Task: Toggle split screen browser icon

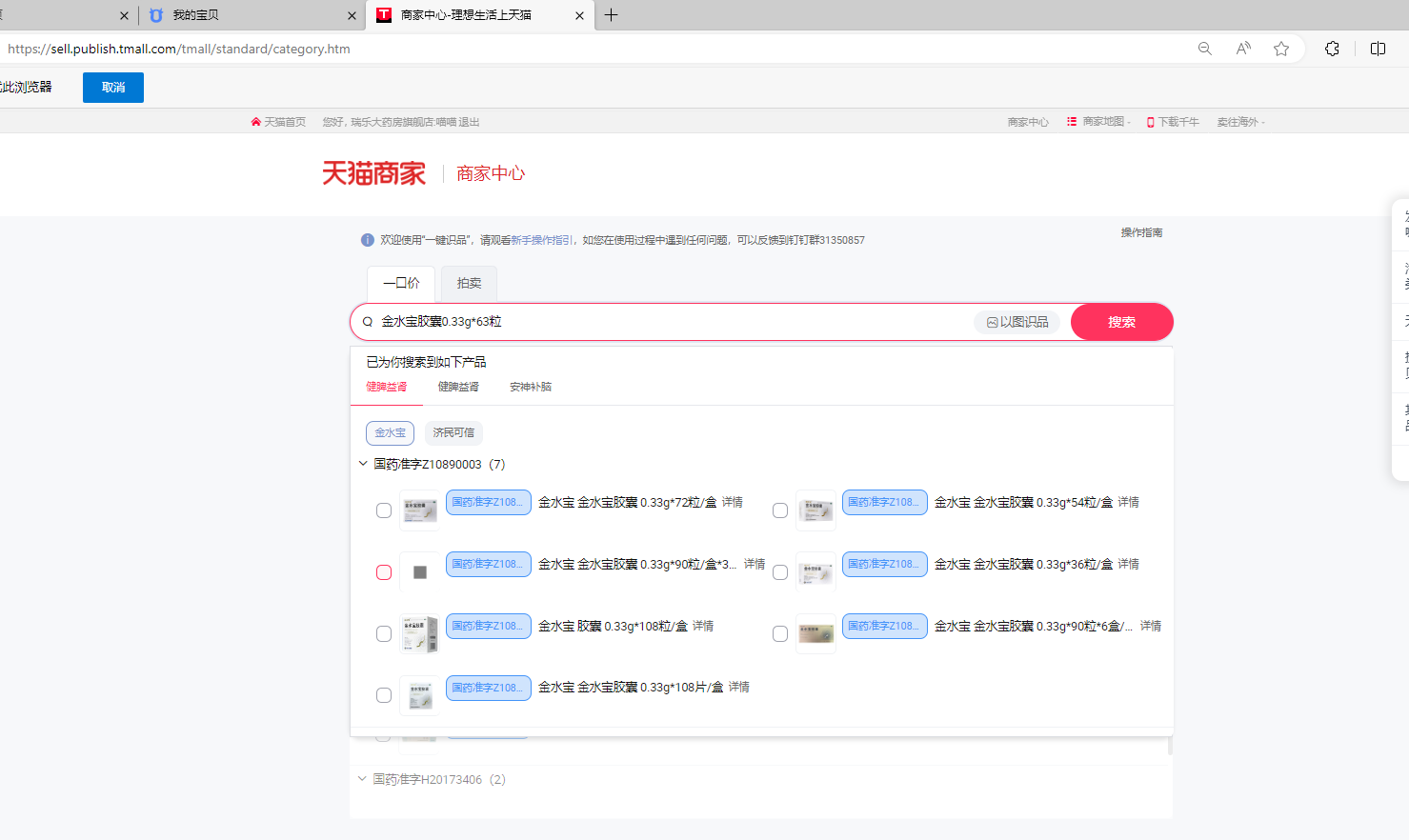Action: point(1378,49)
